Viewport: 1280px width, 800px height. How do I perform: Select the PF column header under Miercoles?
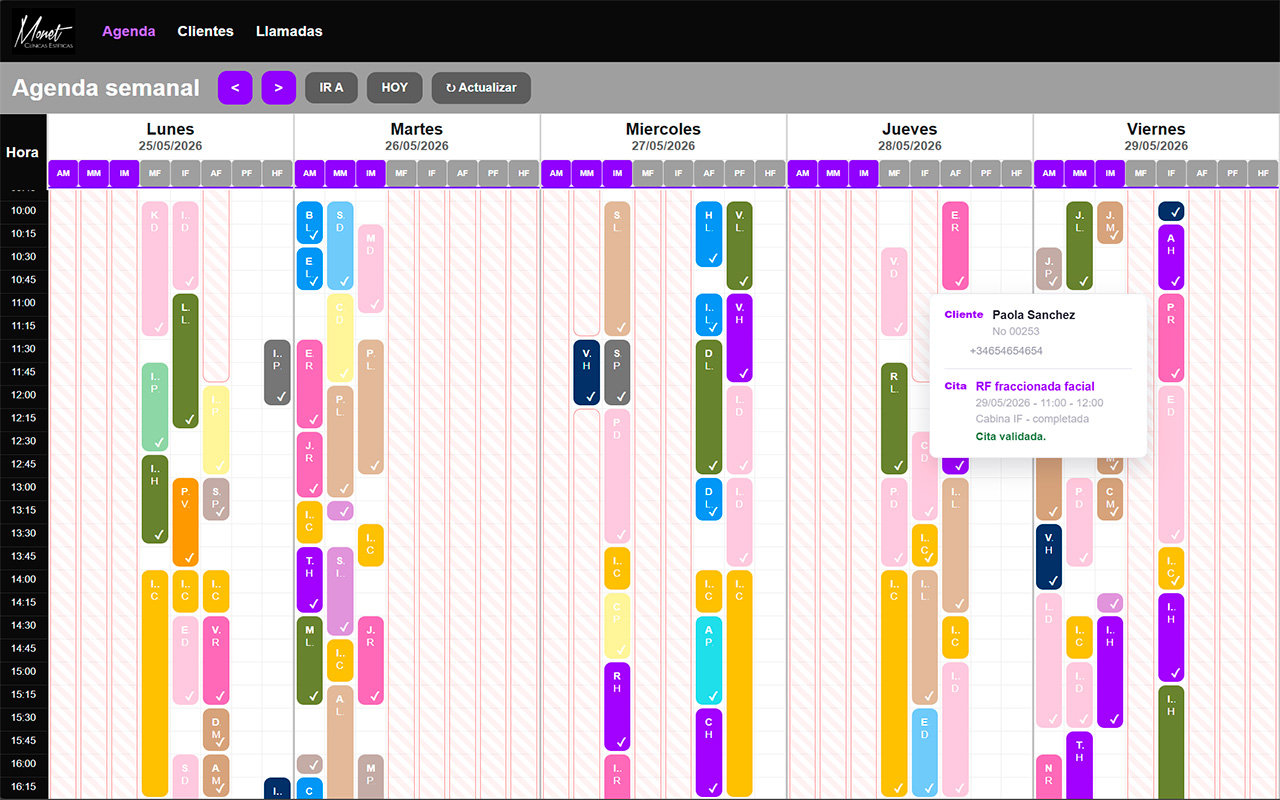[x=739, y=173]
